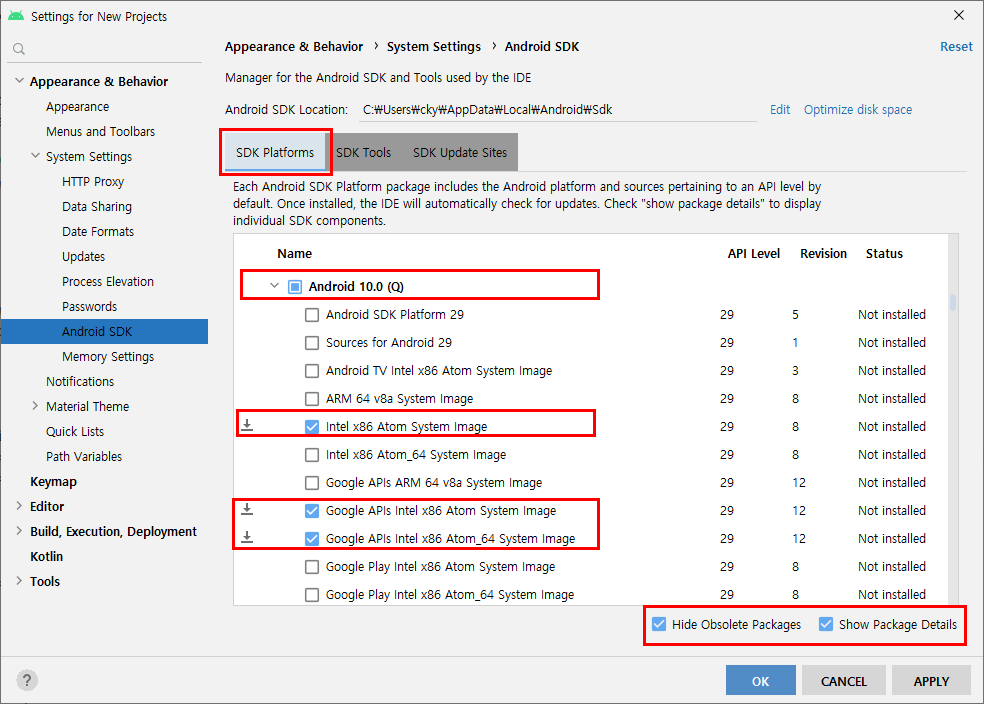This screenshot has height=704, width=984.
Task: Expand the Tools settings section
Action: pyautogui.click(x=19, y=581)
